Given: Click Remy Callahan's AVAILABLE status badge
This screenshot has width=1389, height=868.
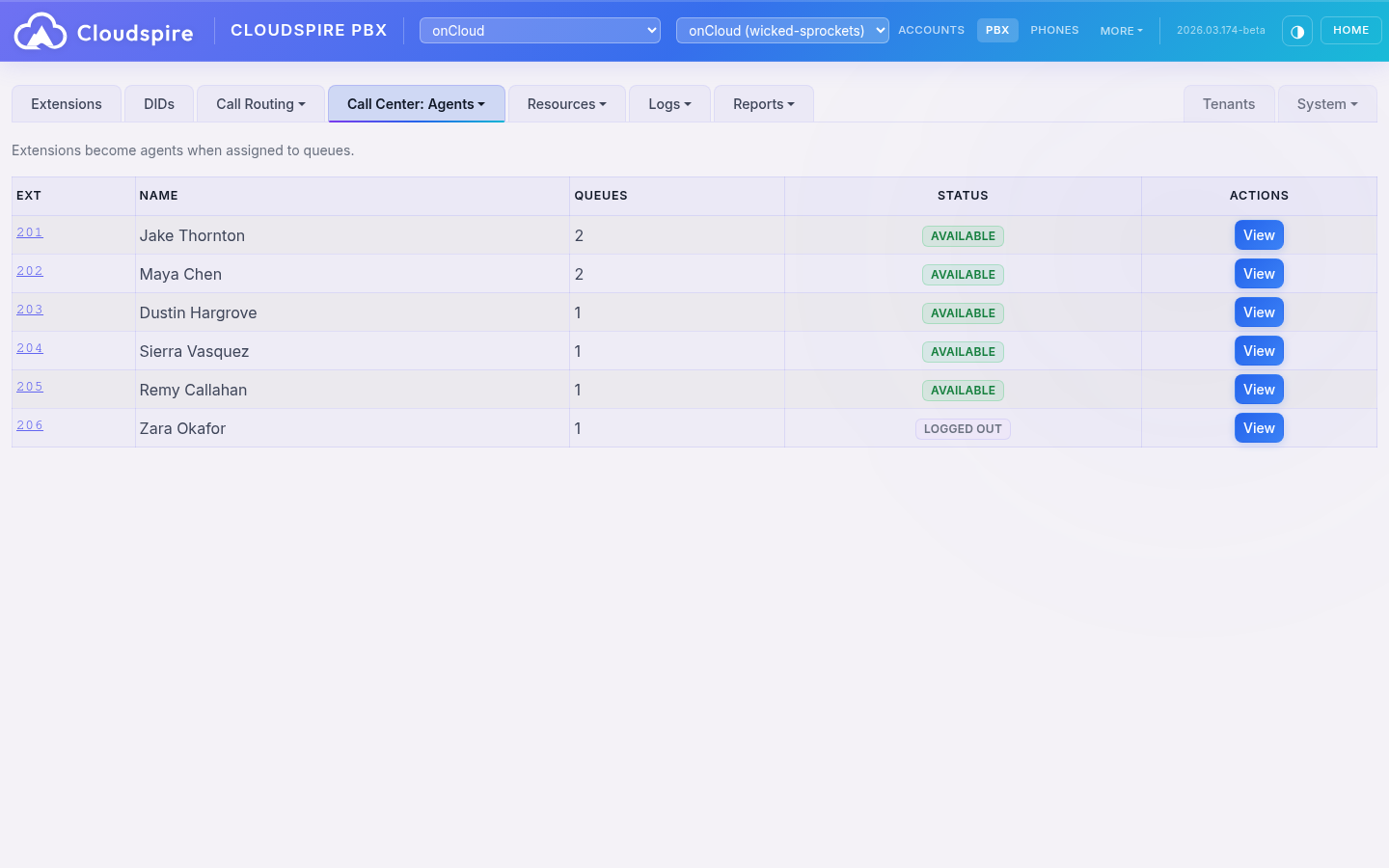Looking at the screenshot, I should [x=963, y=390].
